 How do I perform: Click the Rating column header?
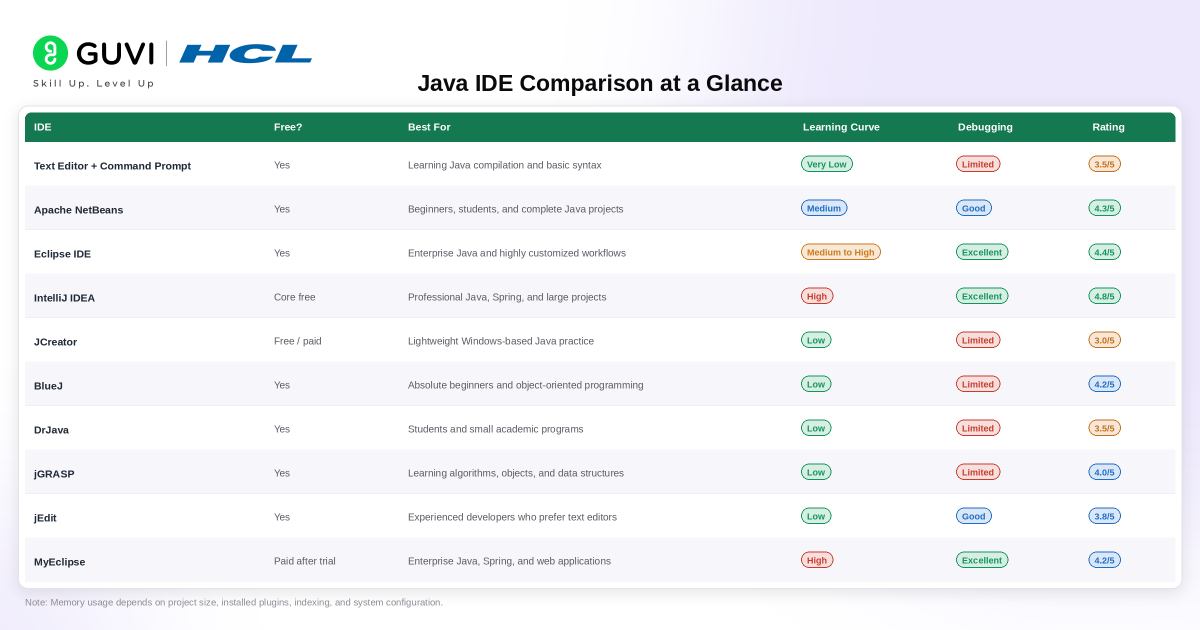[x=1108, y=127]
